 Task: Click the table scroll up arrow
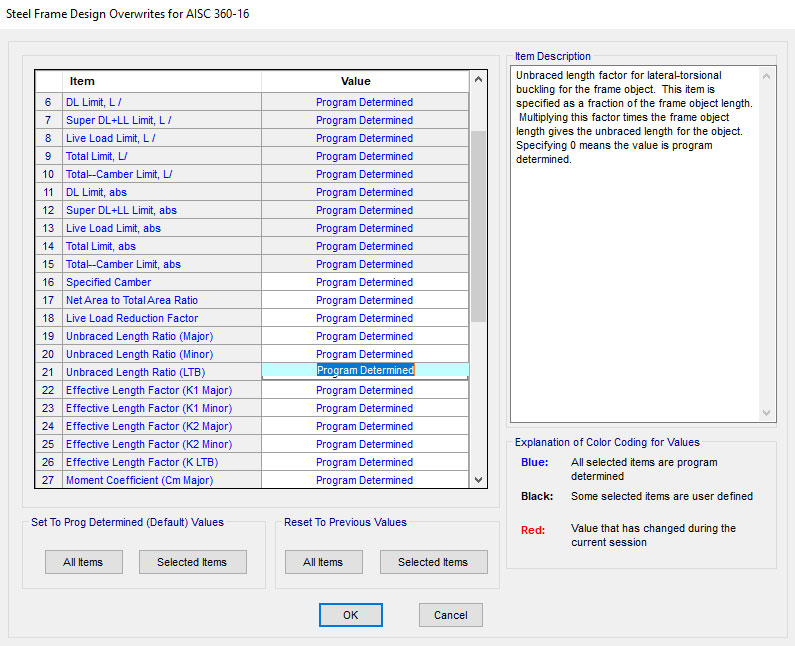(478, 80)
